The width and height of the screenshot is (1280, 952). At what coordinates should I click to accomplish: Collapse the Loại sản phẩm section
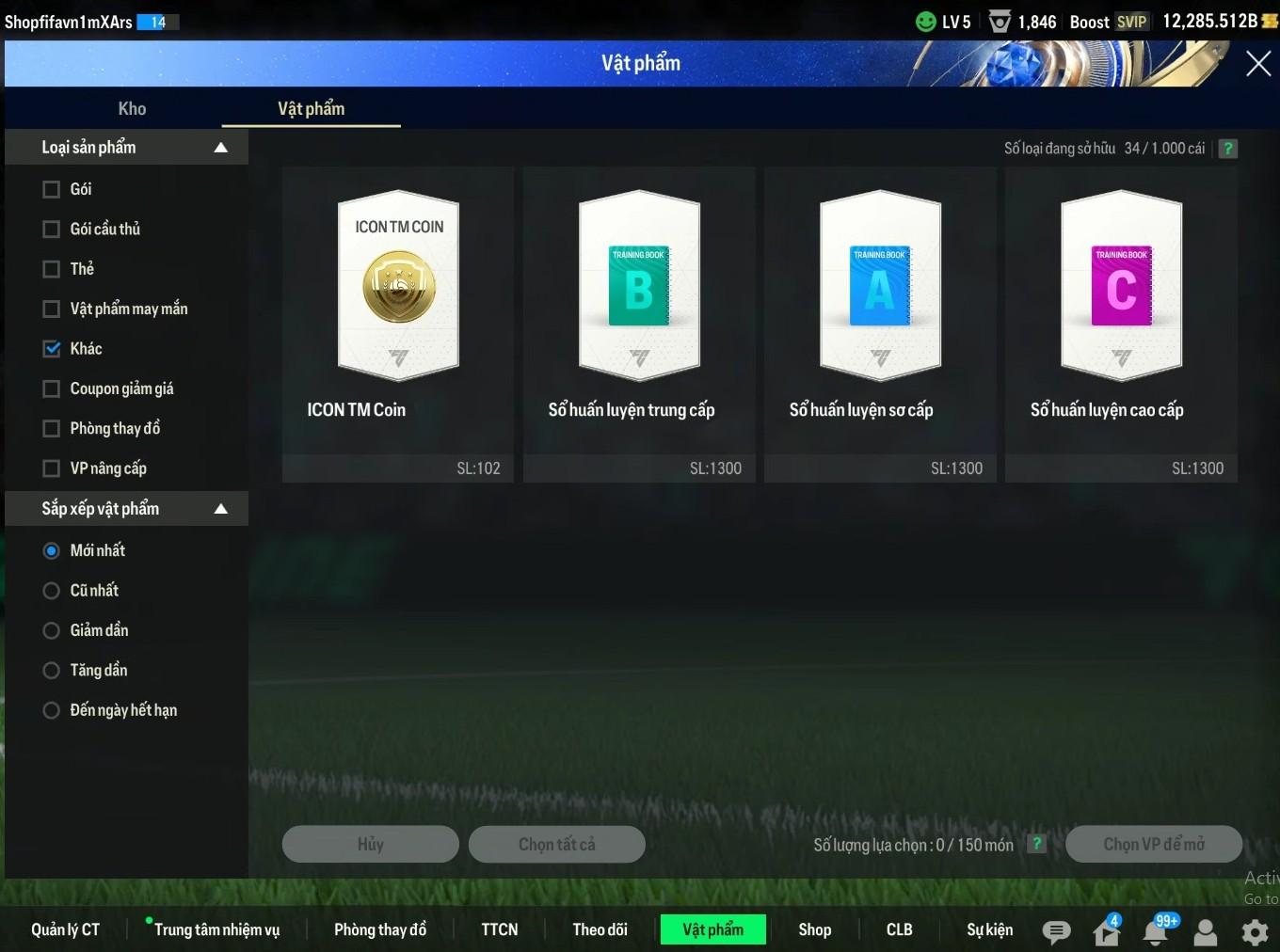(x=221, y=148)
